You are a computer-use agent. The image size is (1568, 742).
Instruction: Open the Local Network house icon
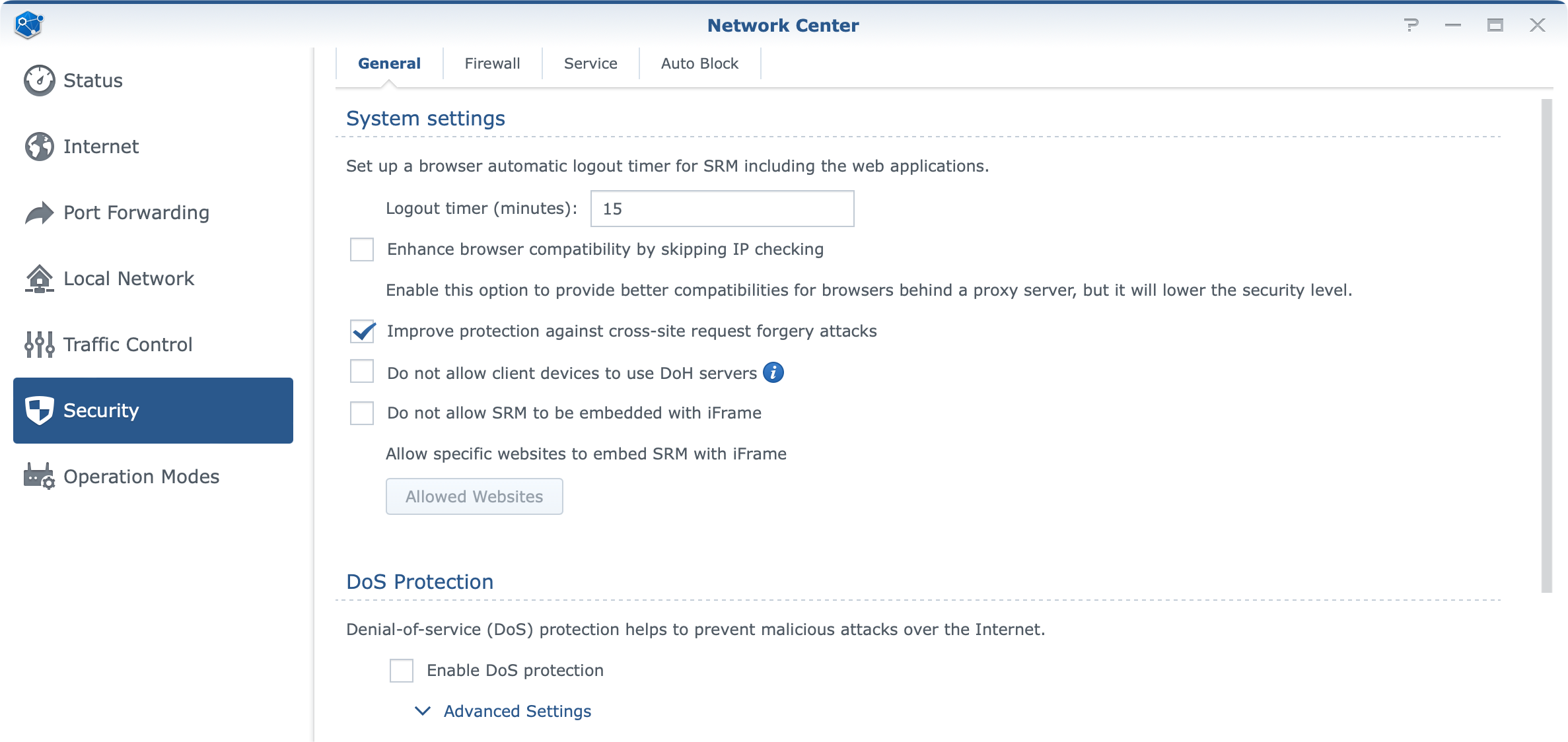(40, 279)
